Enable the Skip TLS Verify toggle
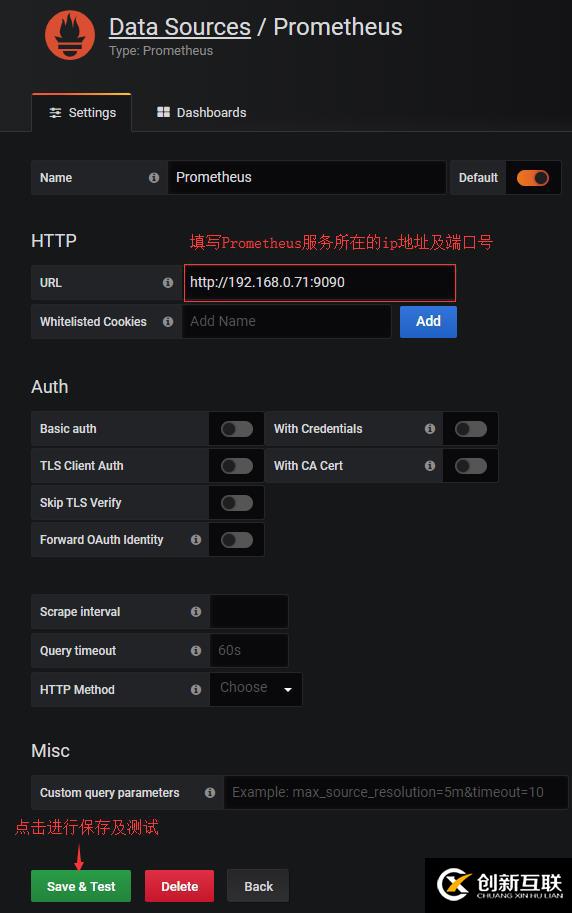 [236, 503]
